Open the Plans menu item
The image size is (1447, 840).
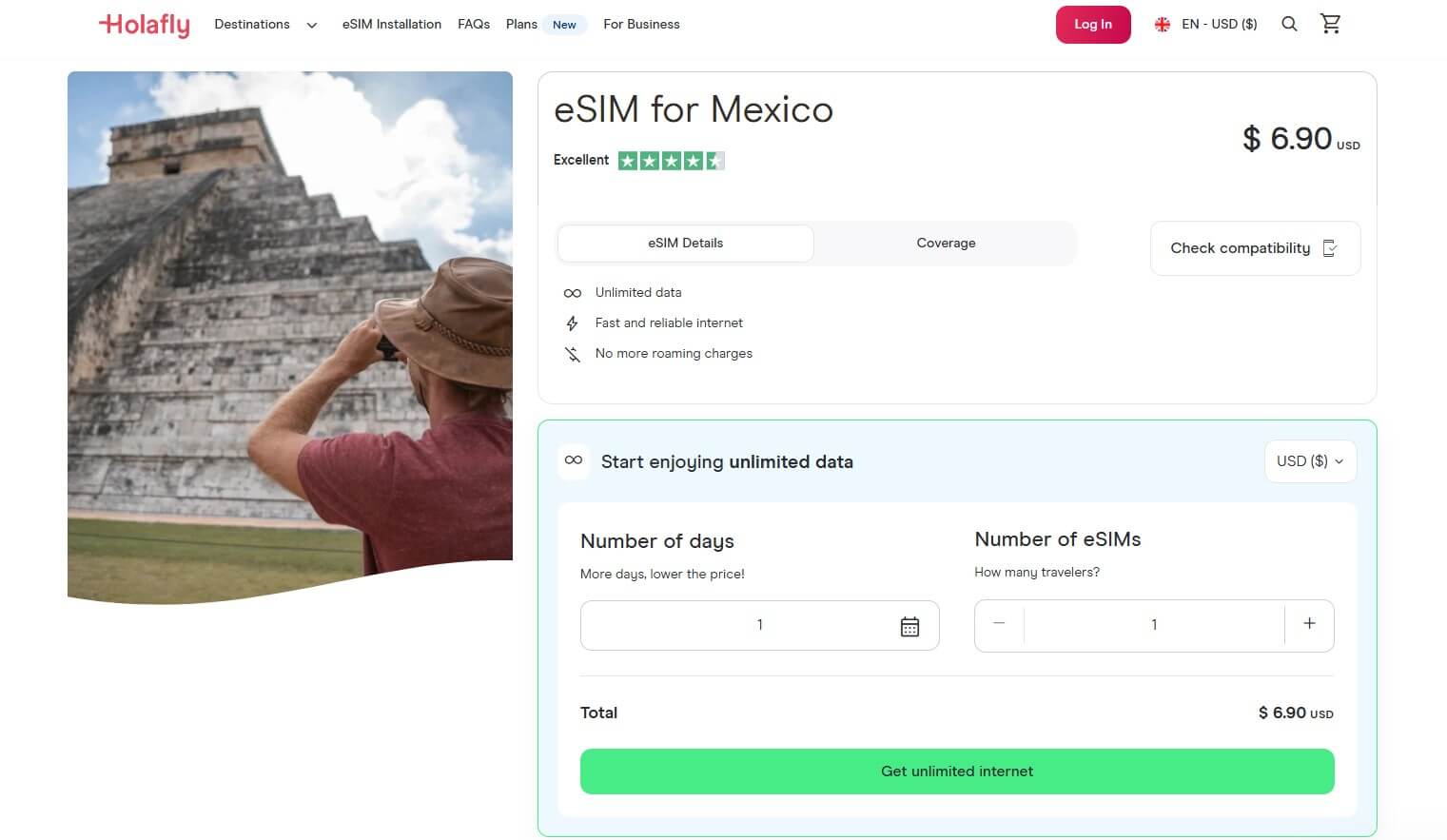(521, 24)
